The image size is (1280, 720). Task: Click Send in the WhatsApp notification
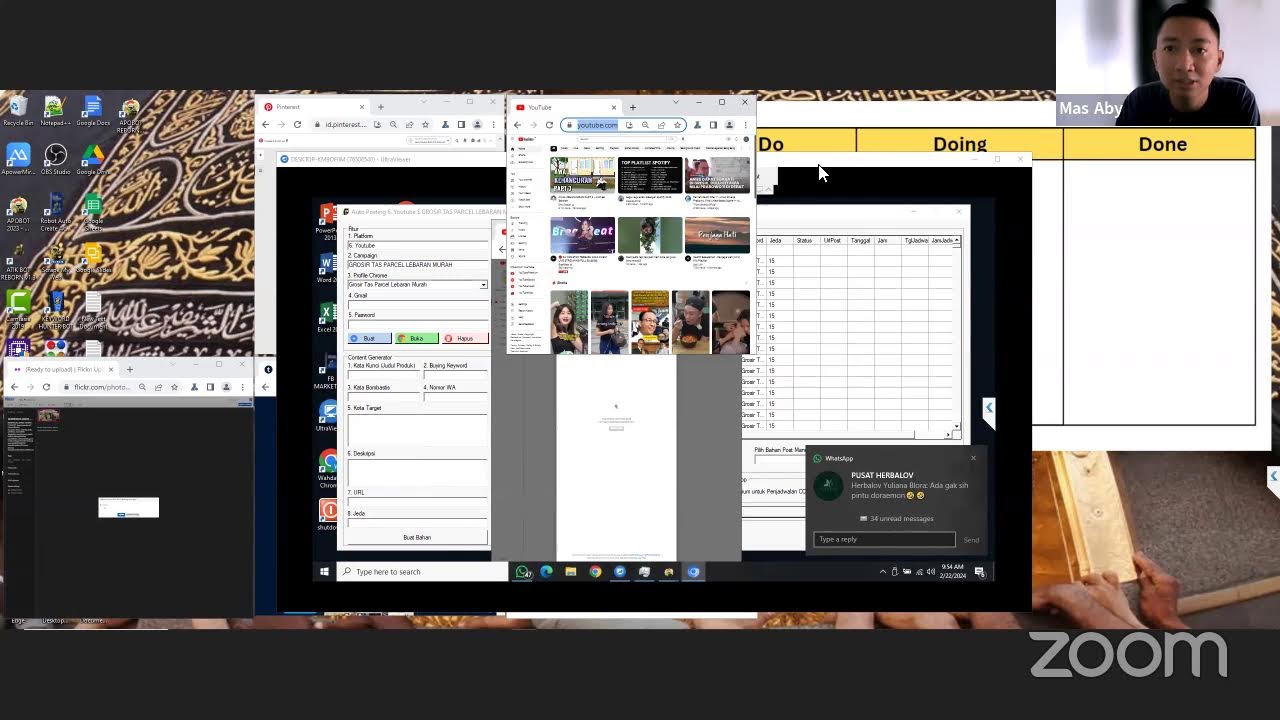971,540
